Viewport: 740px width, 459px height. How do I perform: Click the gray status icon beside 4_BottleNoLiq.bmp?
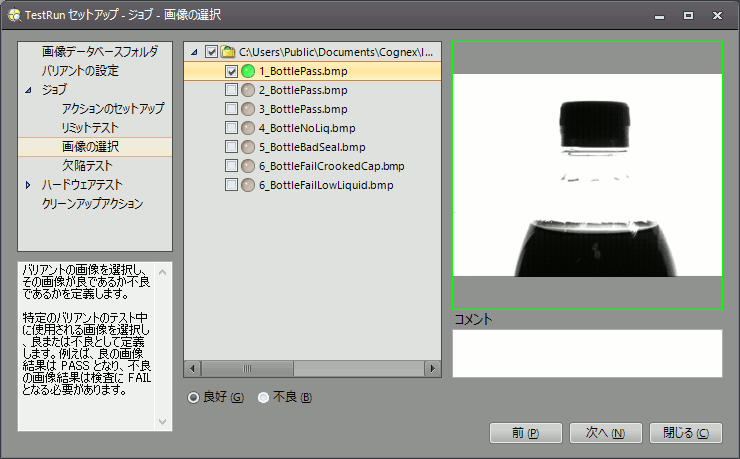pyautogui.click(x=248, y=128)
